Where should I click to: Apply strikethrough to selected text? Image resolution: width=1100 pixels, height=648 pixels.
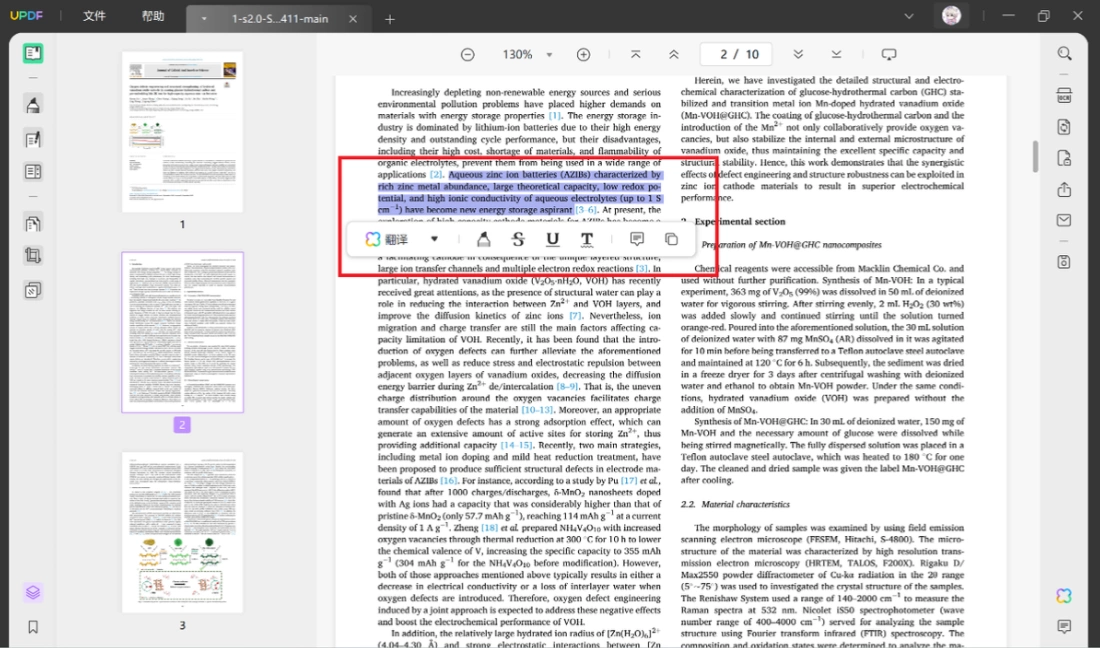(518, 239)
